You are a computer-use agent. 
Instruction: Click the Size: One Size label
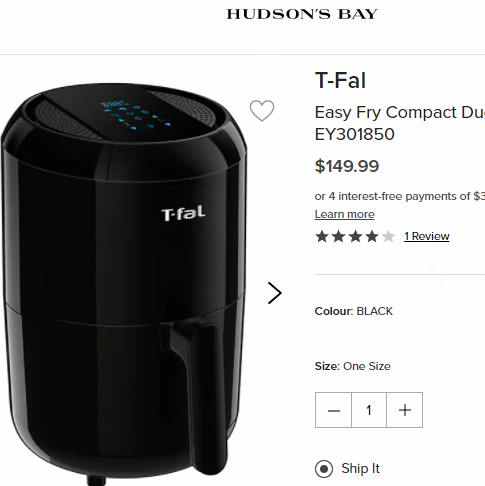pos(353,366)
